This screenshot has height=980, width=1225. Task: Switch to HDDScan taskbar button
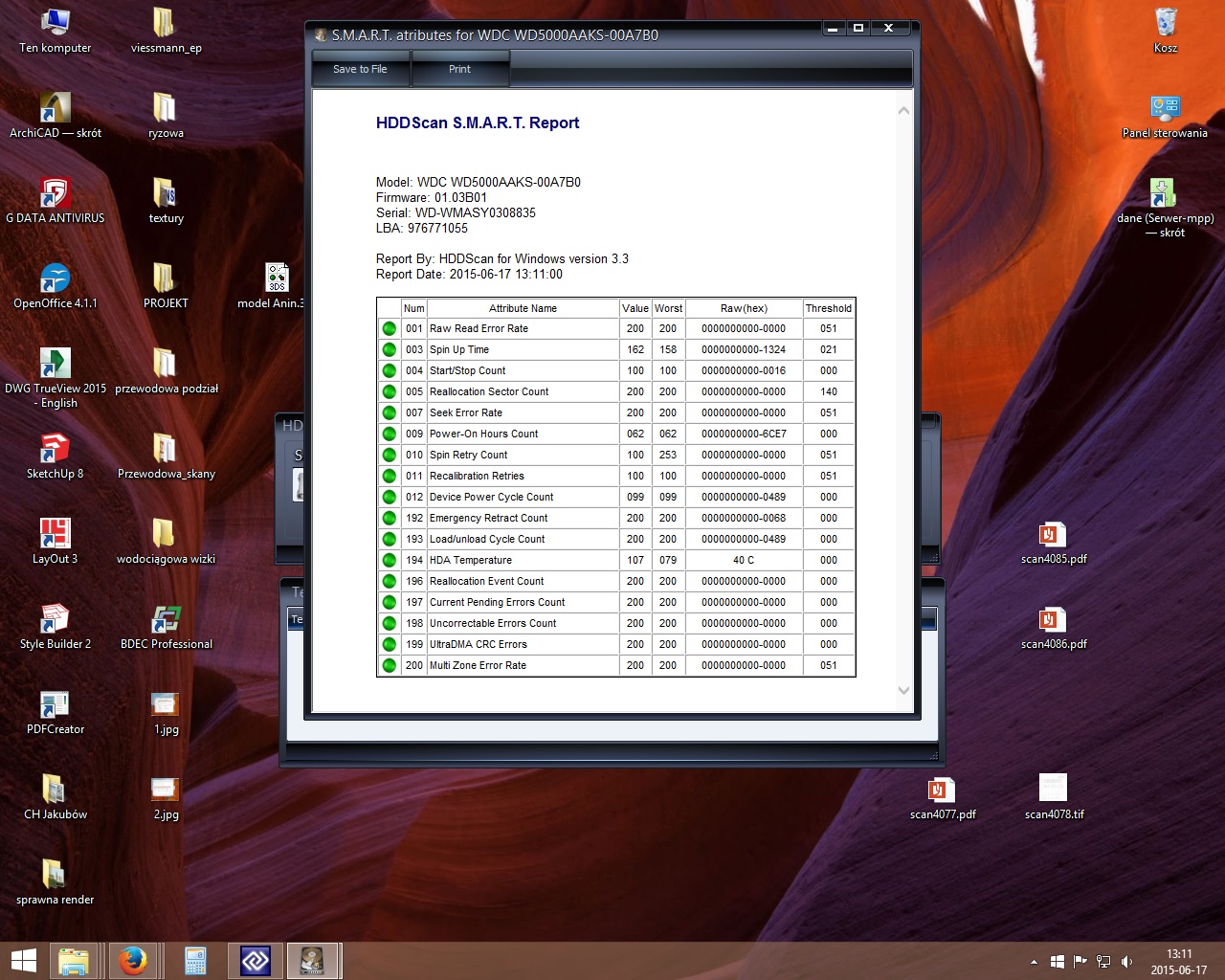(x=313, y=961)
